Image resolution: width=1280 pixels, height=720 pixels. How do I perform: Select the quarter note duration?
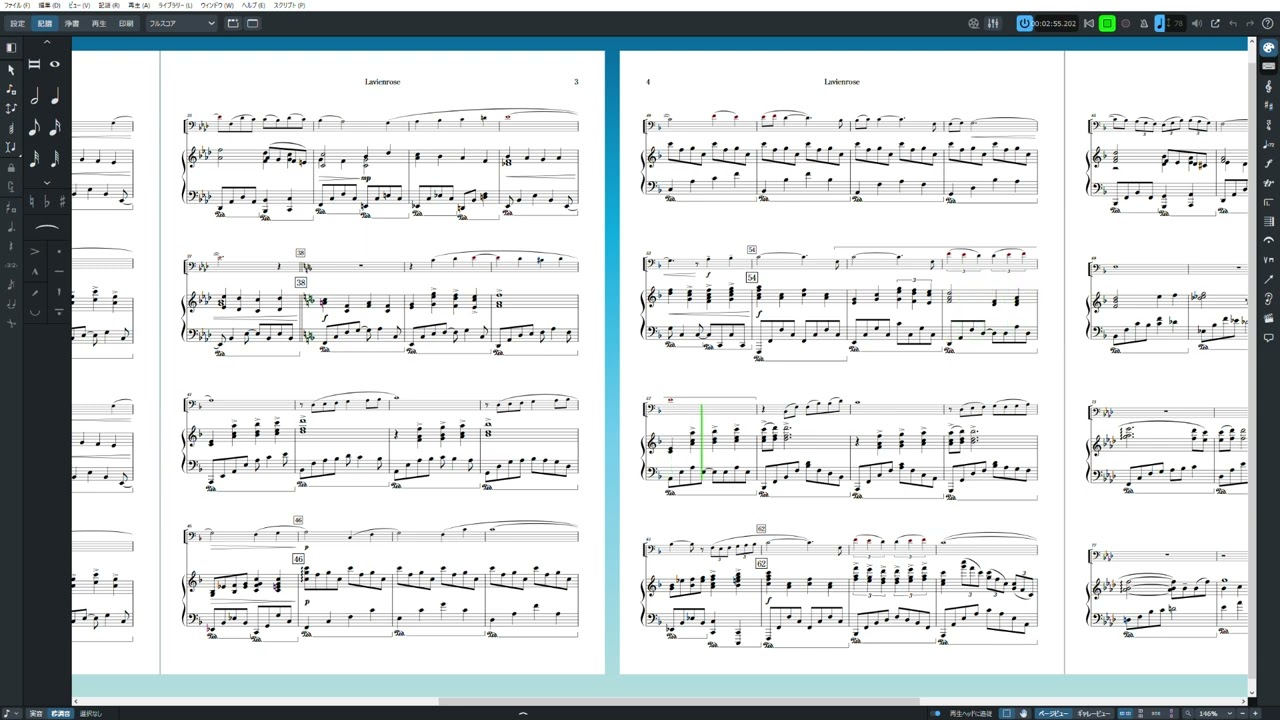pos(55,96)
